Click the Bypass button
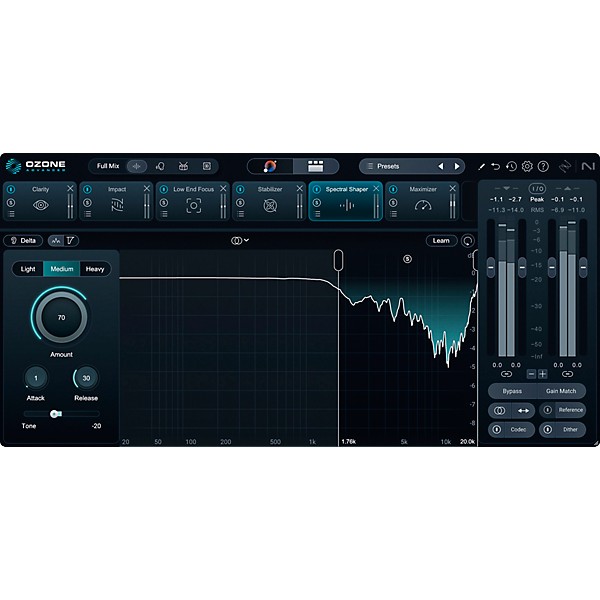Image resolution: width=600 pixels, height=600 pixels. [512, 391]
